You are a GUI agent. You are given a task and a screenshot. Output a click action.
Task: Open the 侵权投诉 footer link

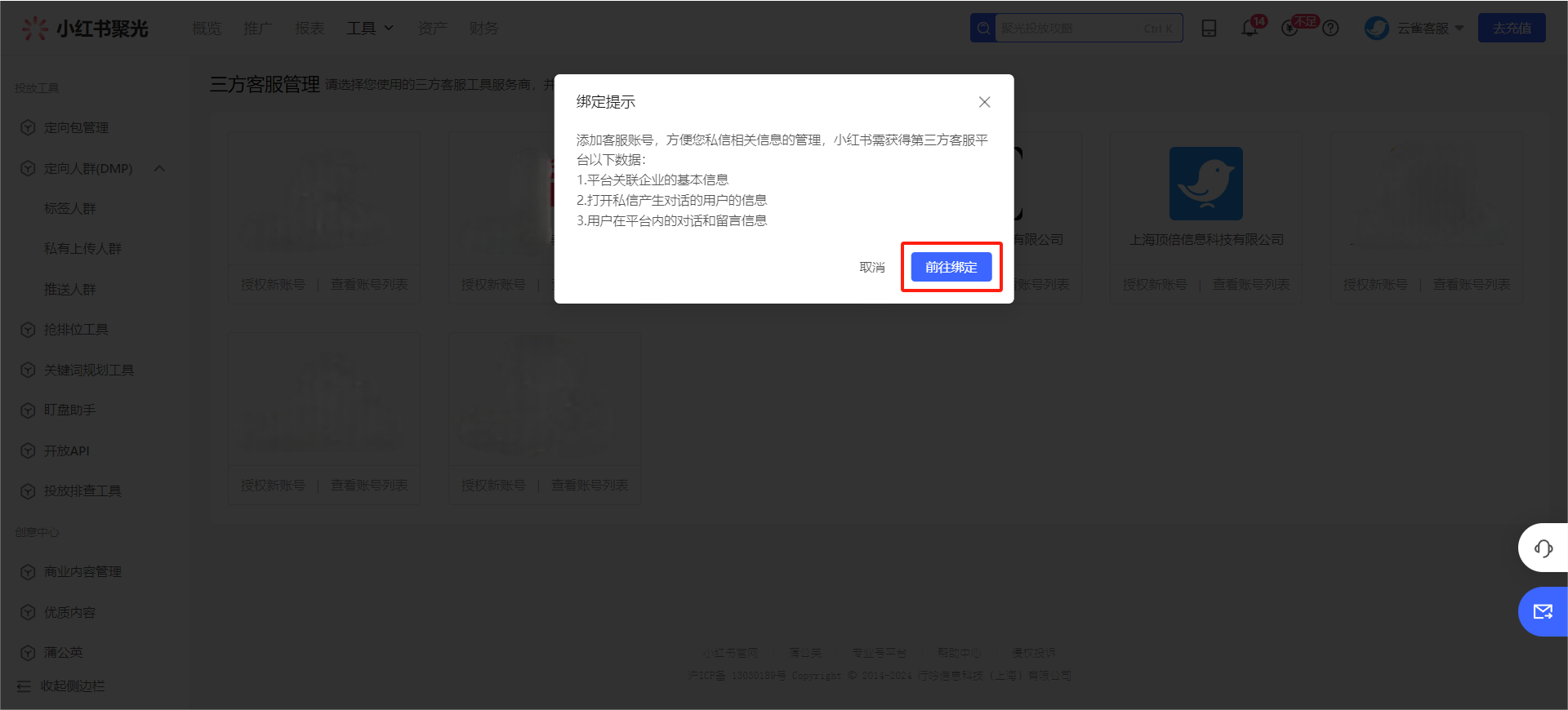coord(1034,653)
